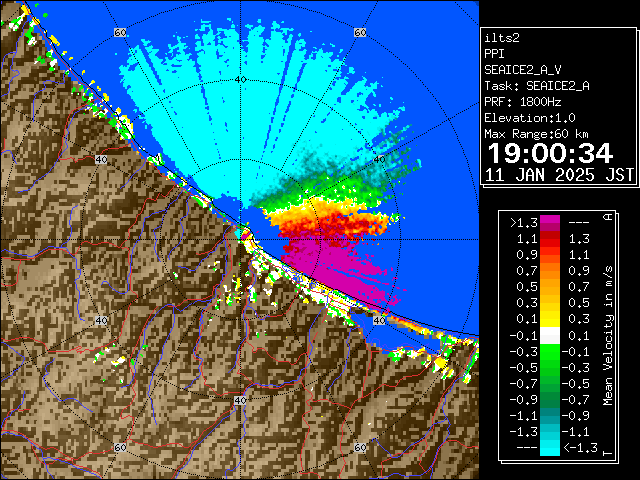Click the radar site name "ilts2"
The height and width of the screenshot is (480, 640).
502,38
